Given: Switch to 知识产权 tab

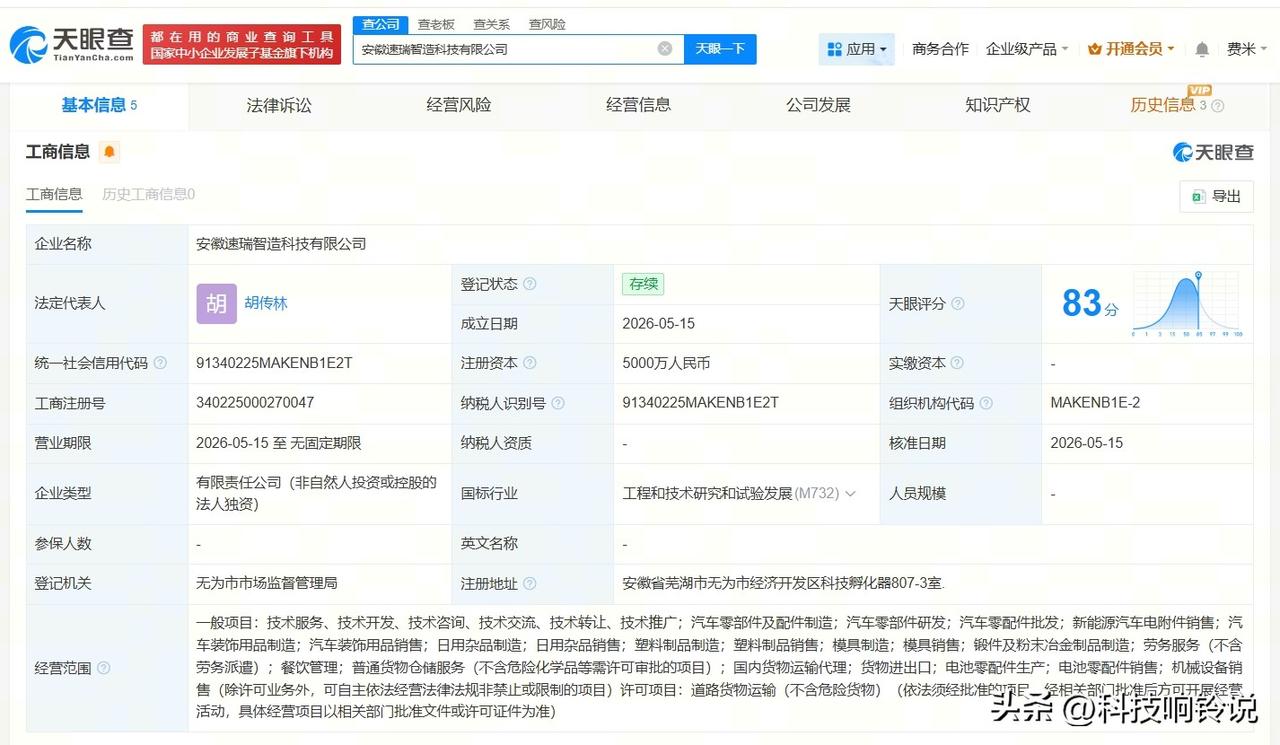Looking at the screenshot, I should coord(997,105).
